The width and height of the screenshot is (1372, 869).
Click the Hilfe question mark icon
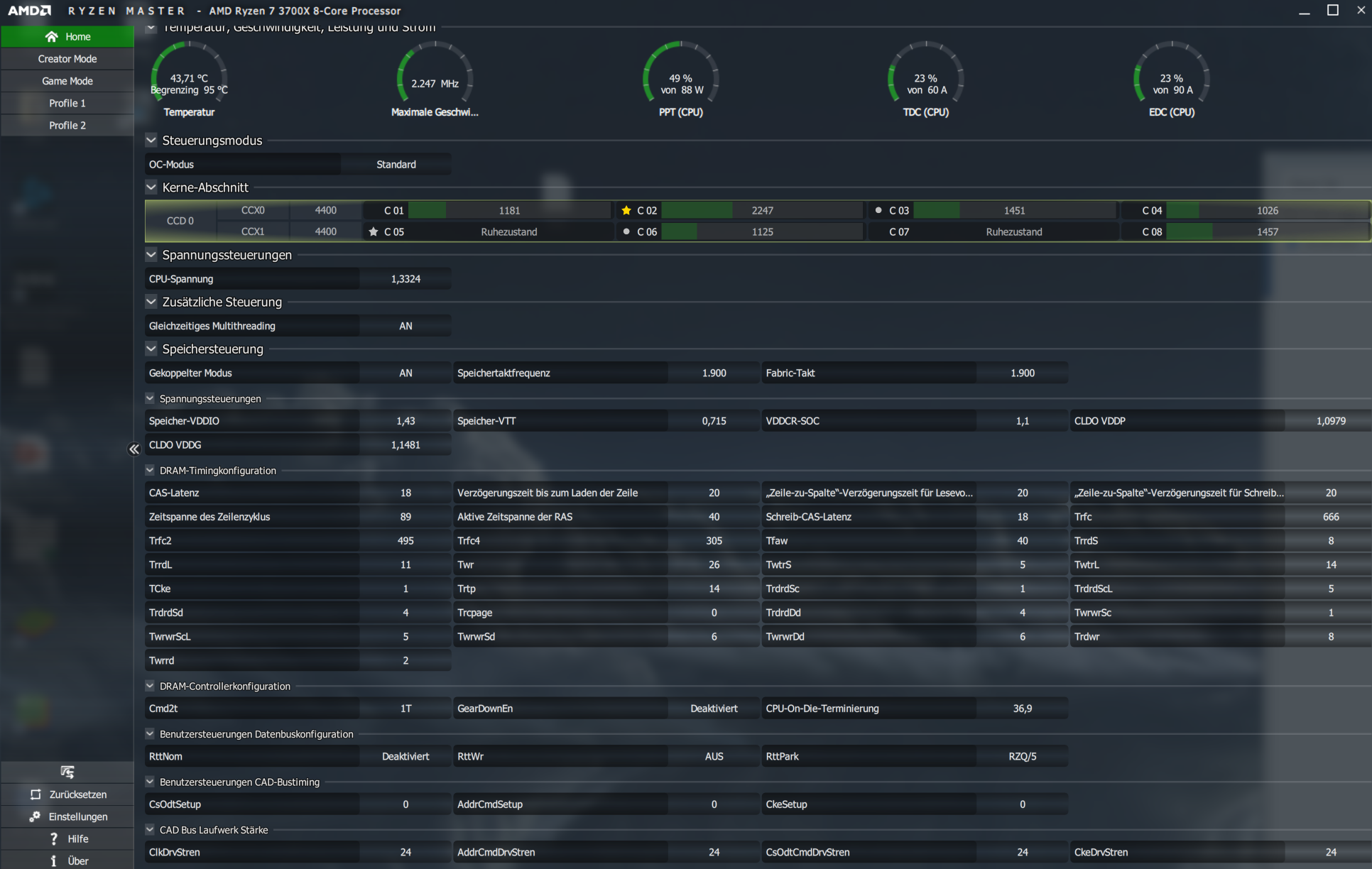coord(54,838)
